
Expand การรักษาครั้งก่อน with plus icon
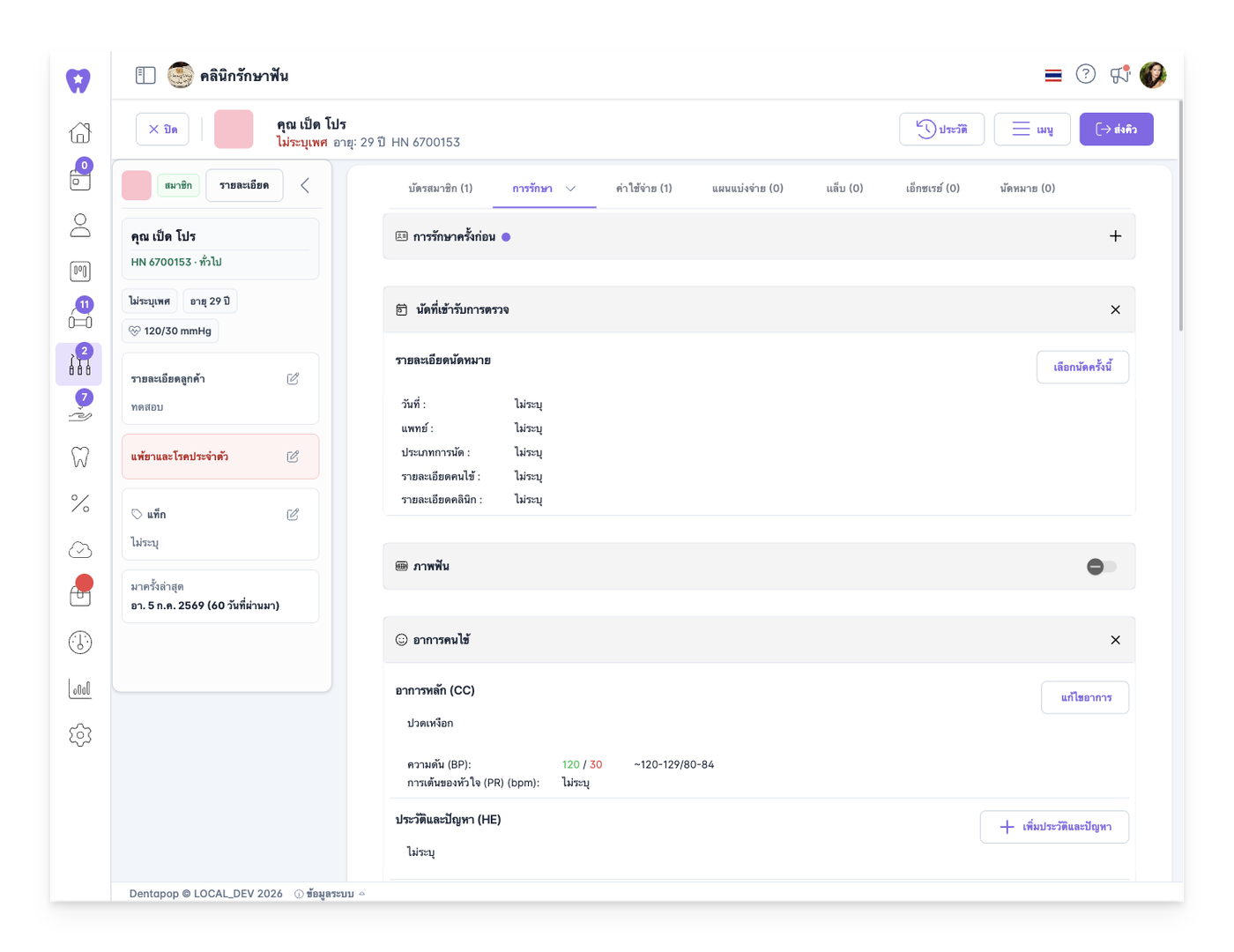click(1115, 236)
